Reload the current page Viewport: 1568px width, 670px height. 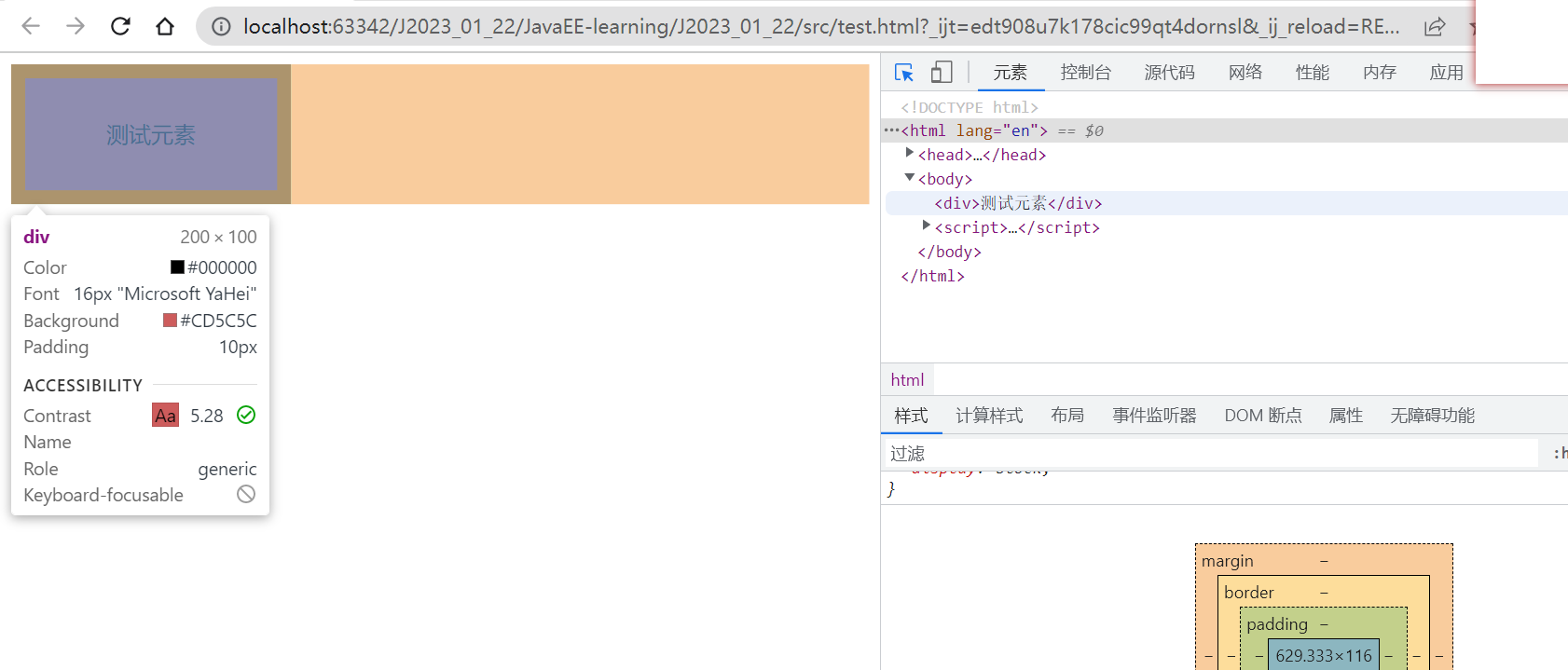click(120, 26)
